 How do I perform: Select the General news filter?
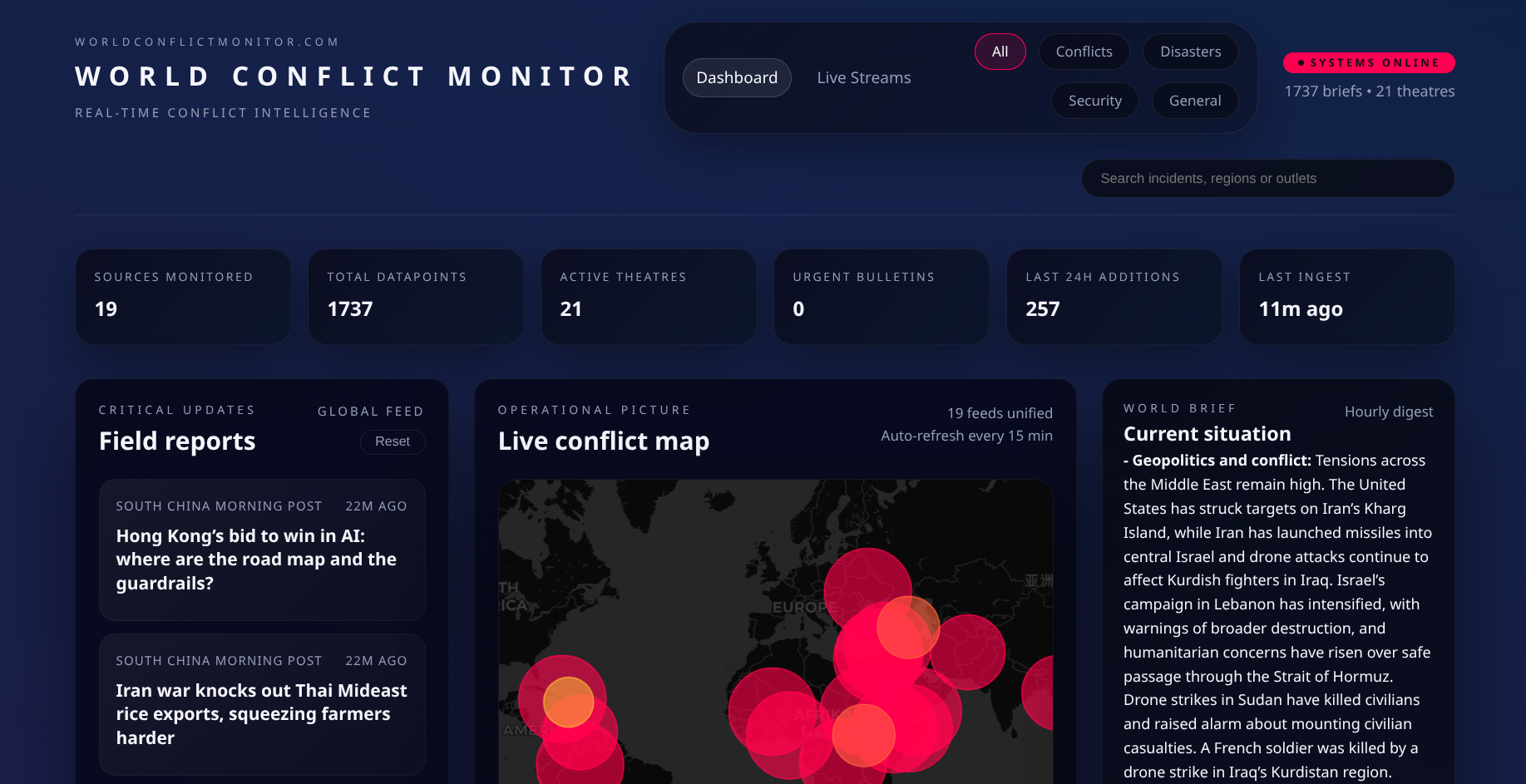click(1195, 101)
